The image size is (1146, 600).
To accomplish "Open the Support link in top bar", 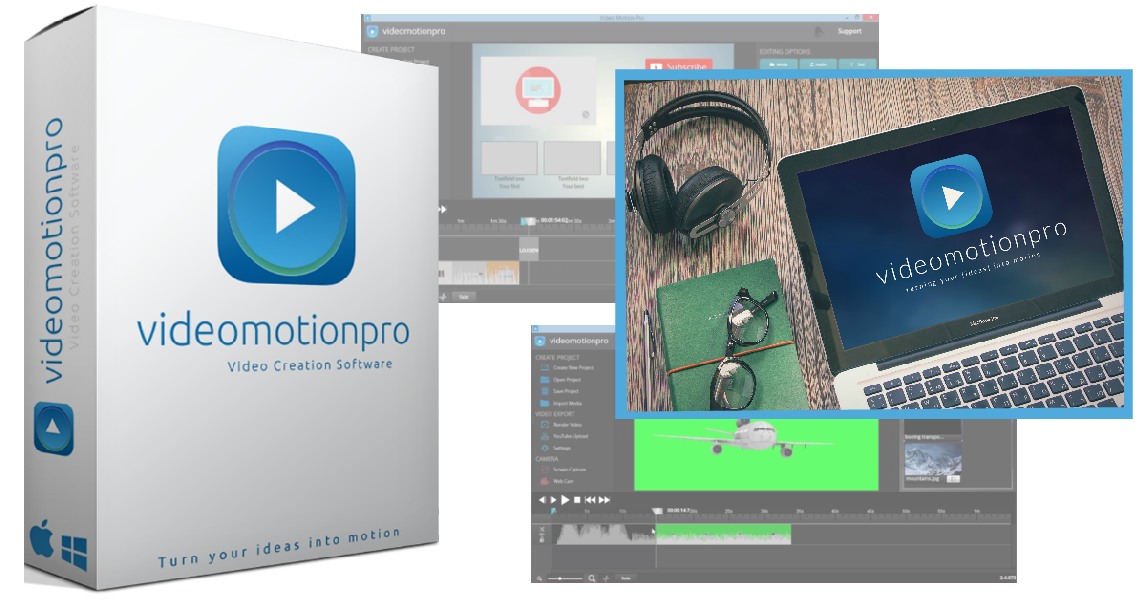I will click(848, 31).
